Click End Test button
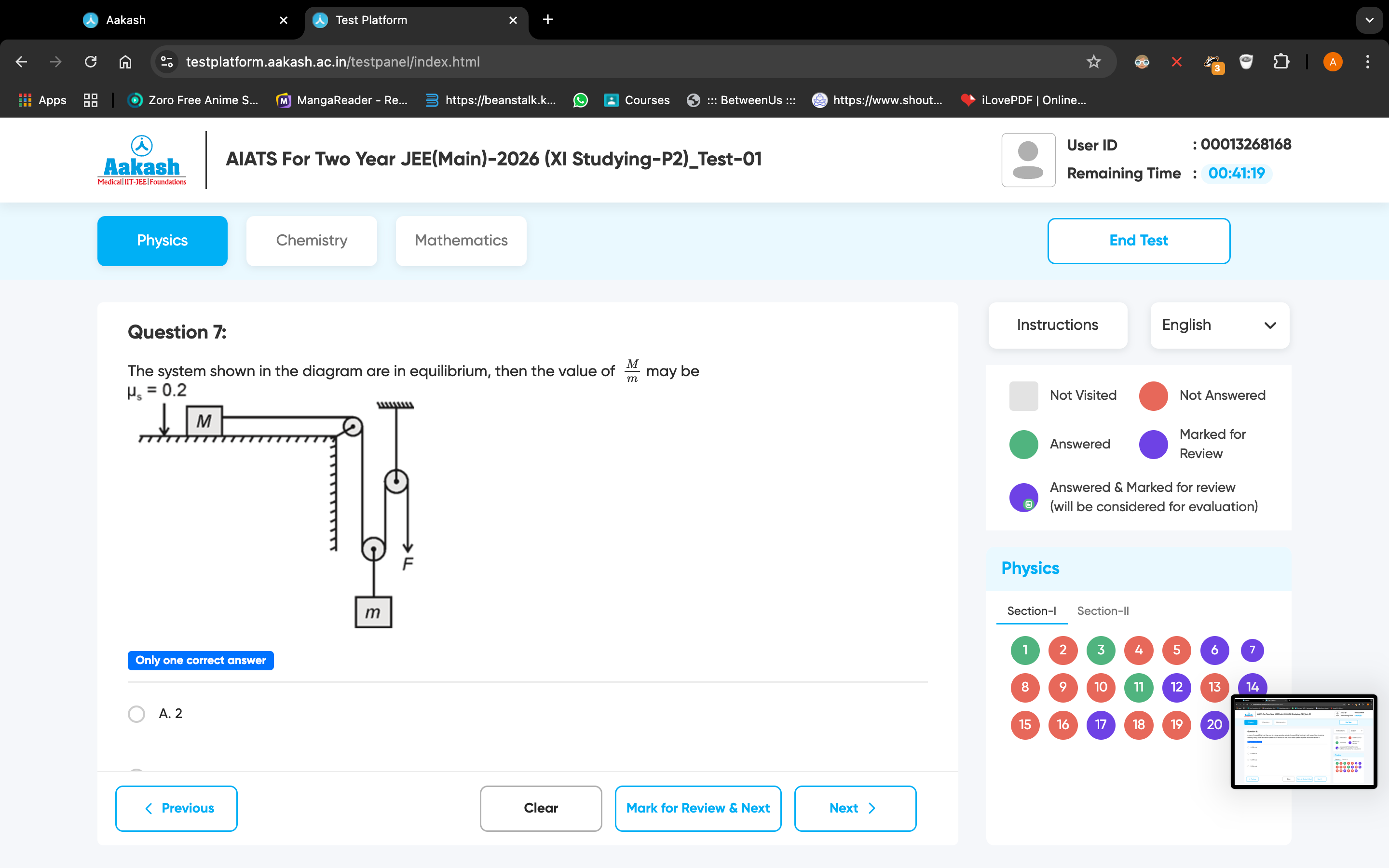 coord(1139,240)
